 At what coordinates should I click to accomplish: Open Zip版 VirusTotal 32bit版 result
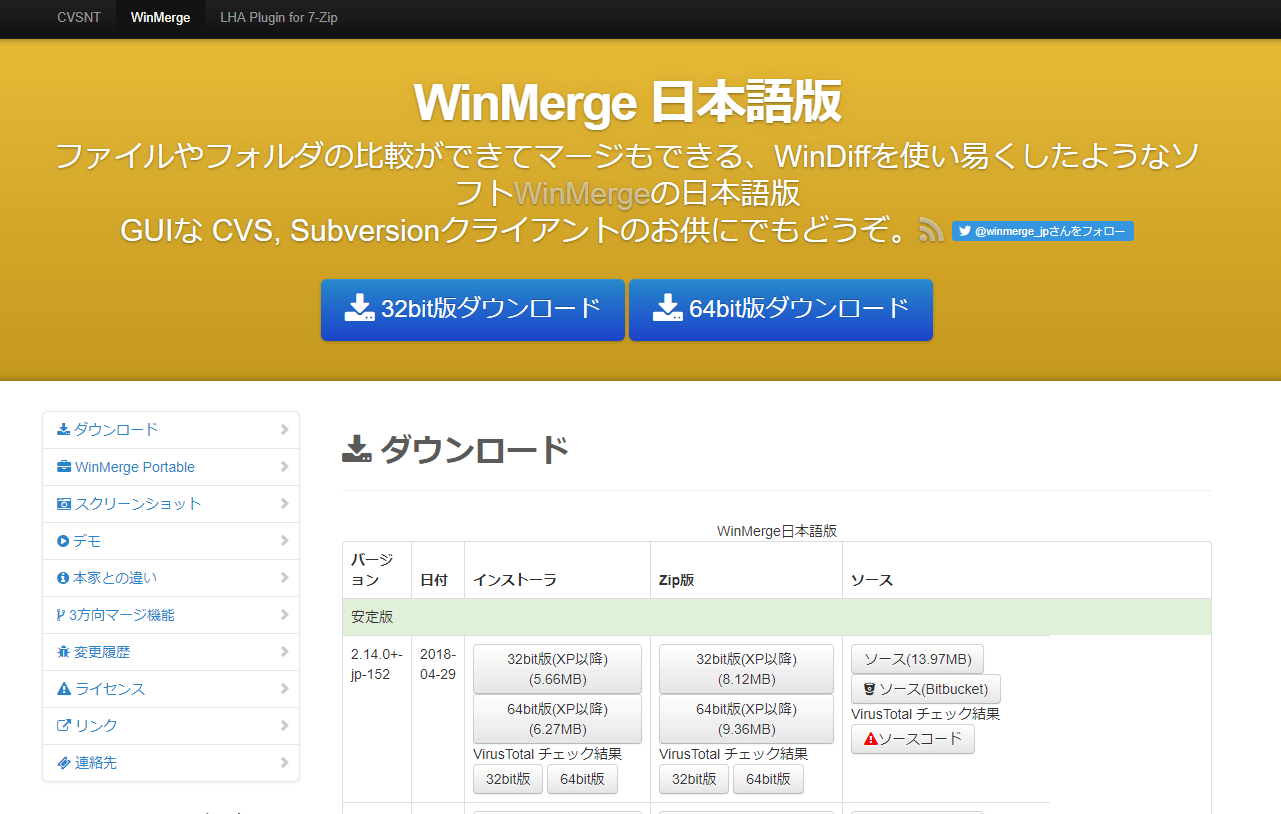[x=694, y=779]
